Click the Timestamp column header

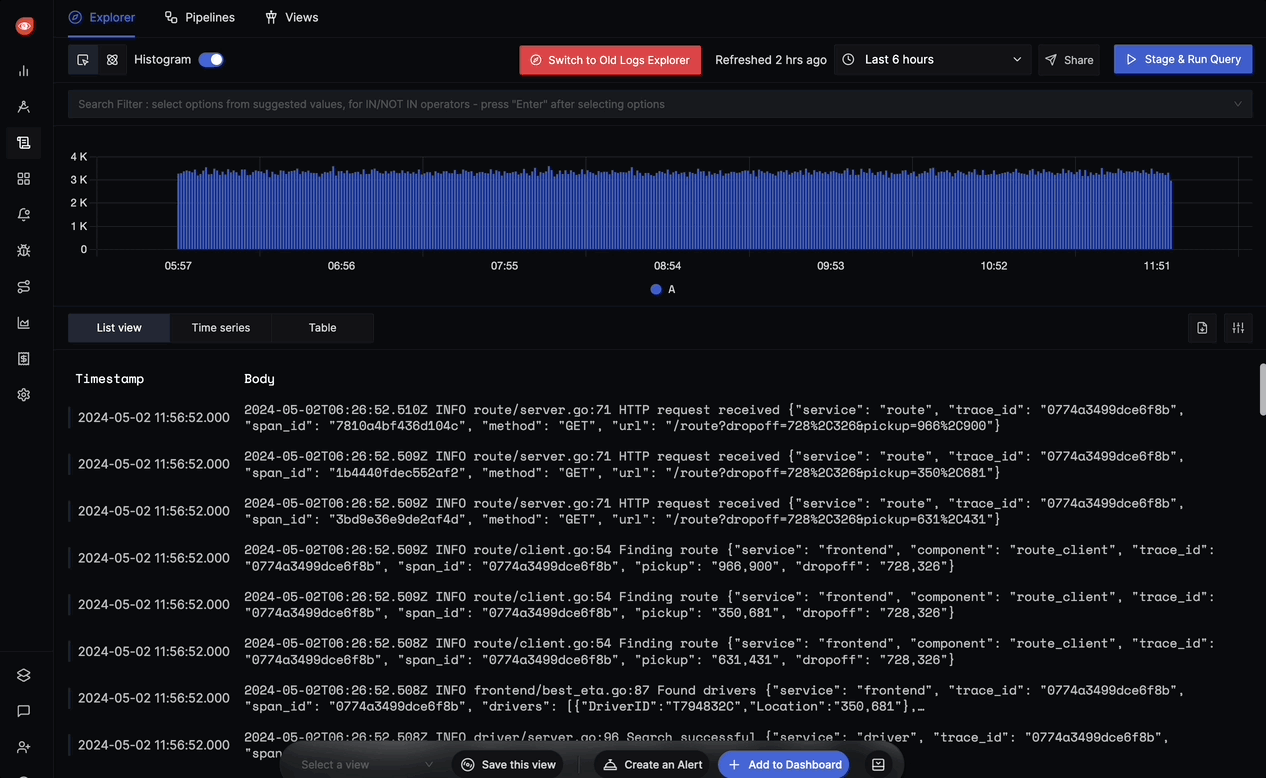110,379
